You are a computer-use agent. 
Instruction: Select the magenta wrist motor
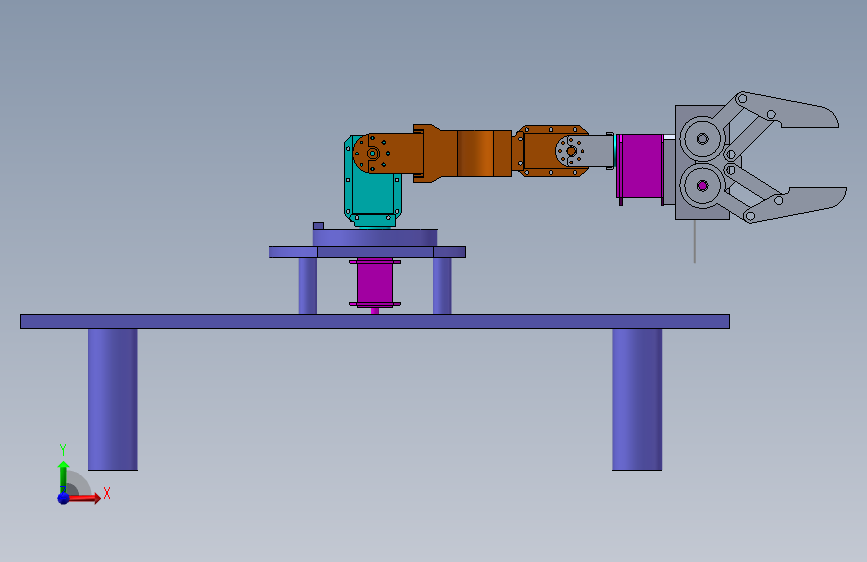point(640,166)
